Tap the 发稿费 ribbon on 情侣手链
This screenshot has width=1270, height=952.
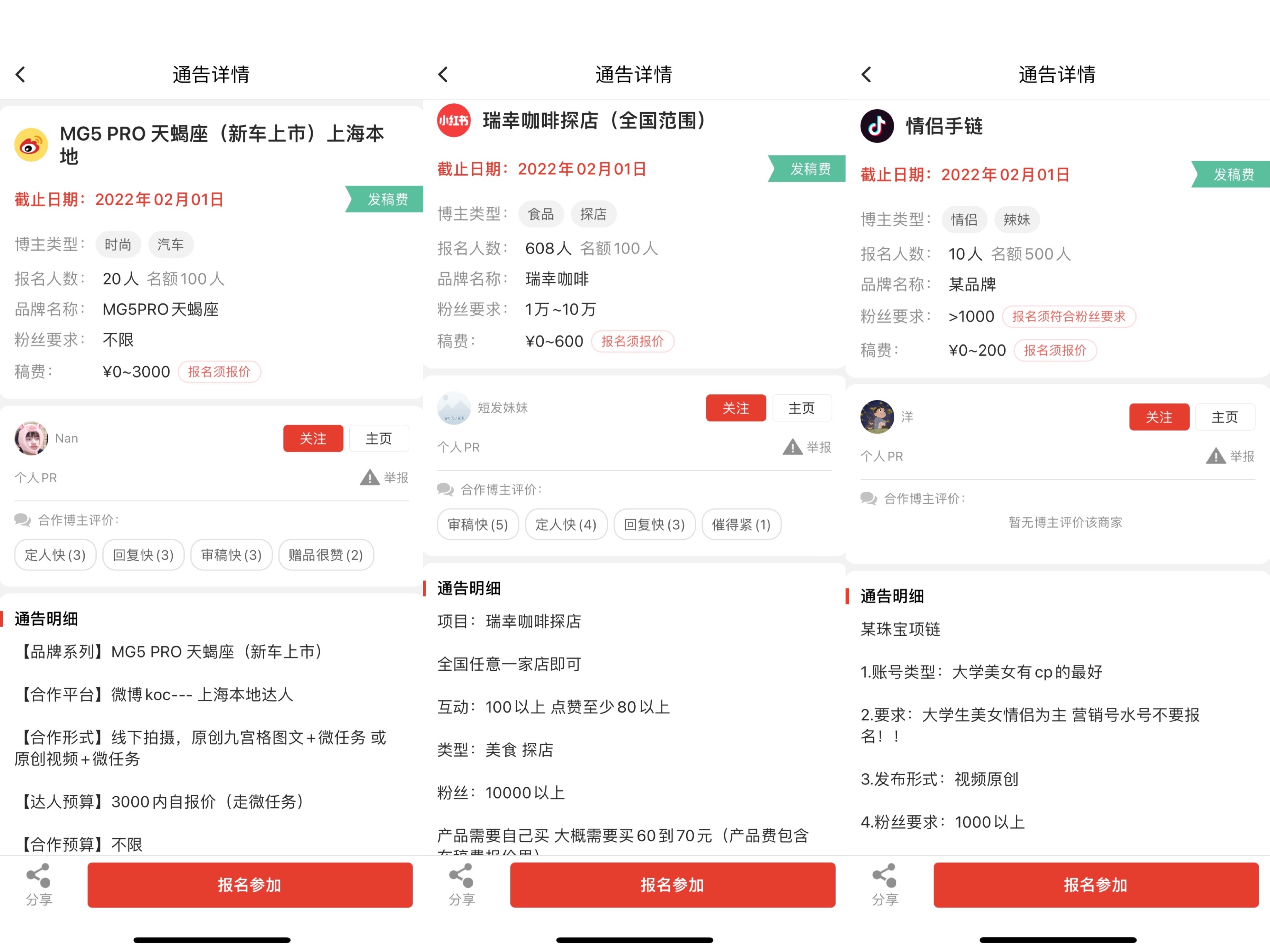coord(1230,175)
